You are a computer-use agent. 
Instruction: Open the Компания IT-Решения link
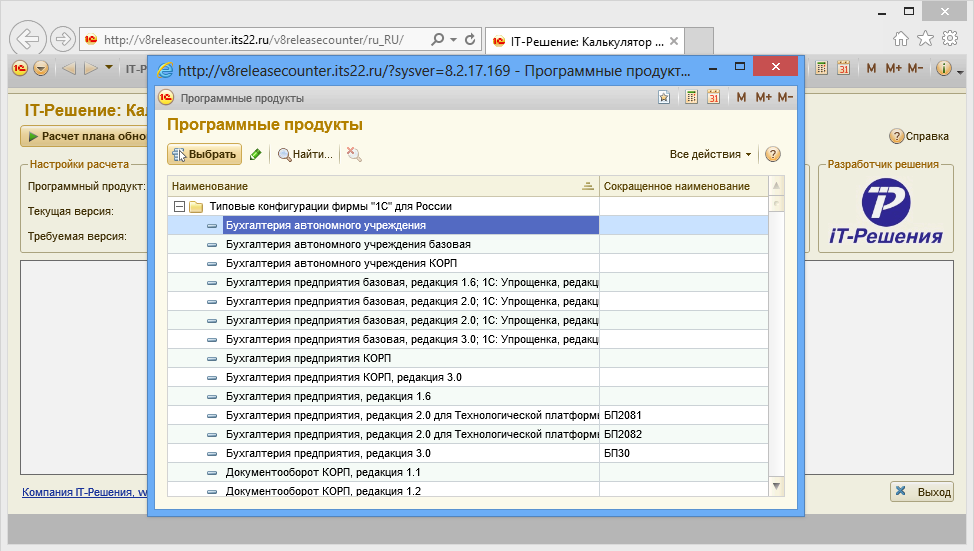[x=84, y=492]
